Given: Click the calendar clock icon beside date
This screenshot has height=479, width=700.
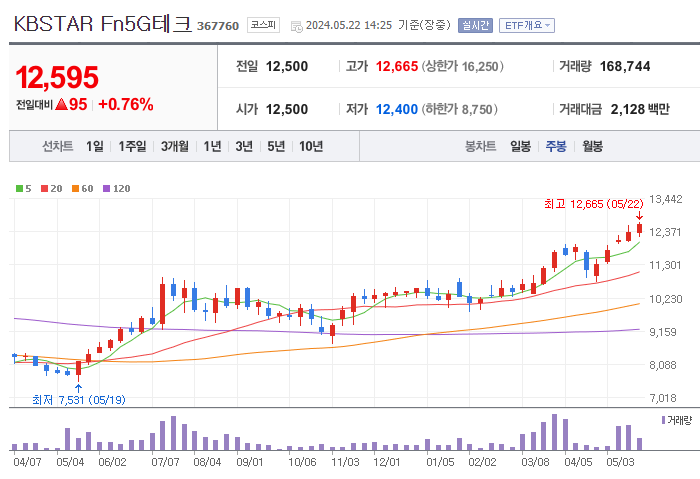Looking at the screenshot, I should (x=296, y=26).
